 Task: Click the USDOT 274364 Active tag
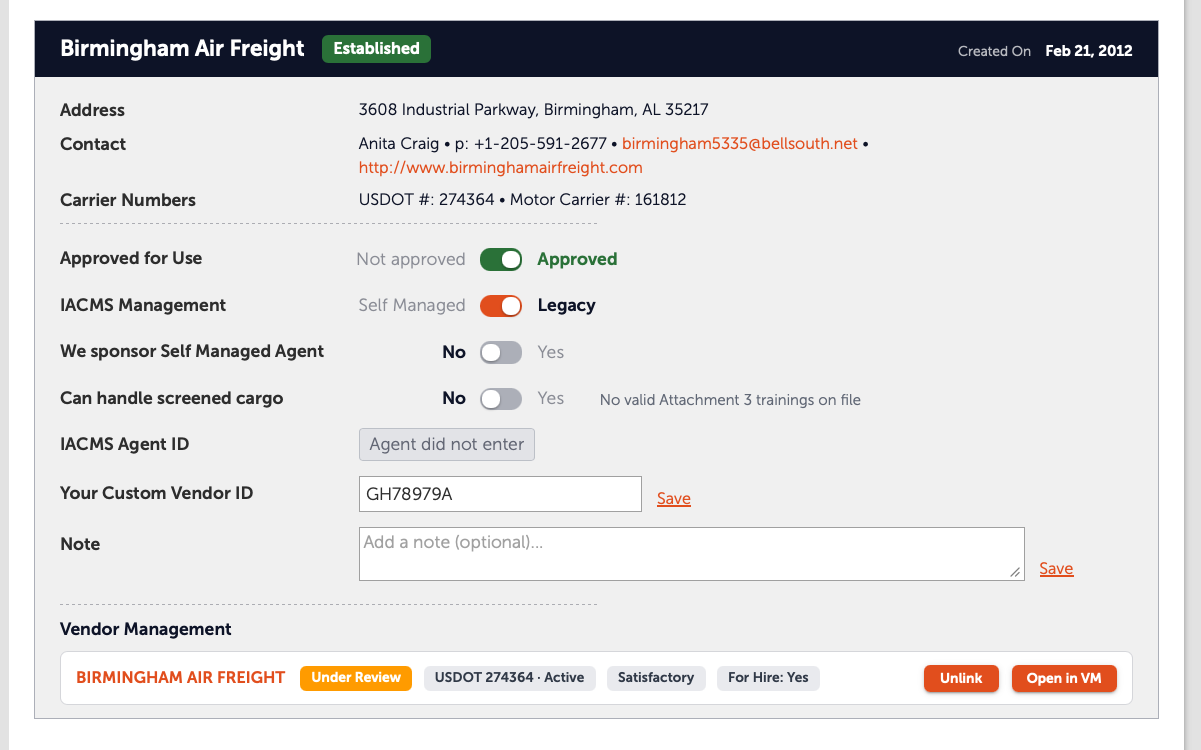(x=510, y=677)
